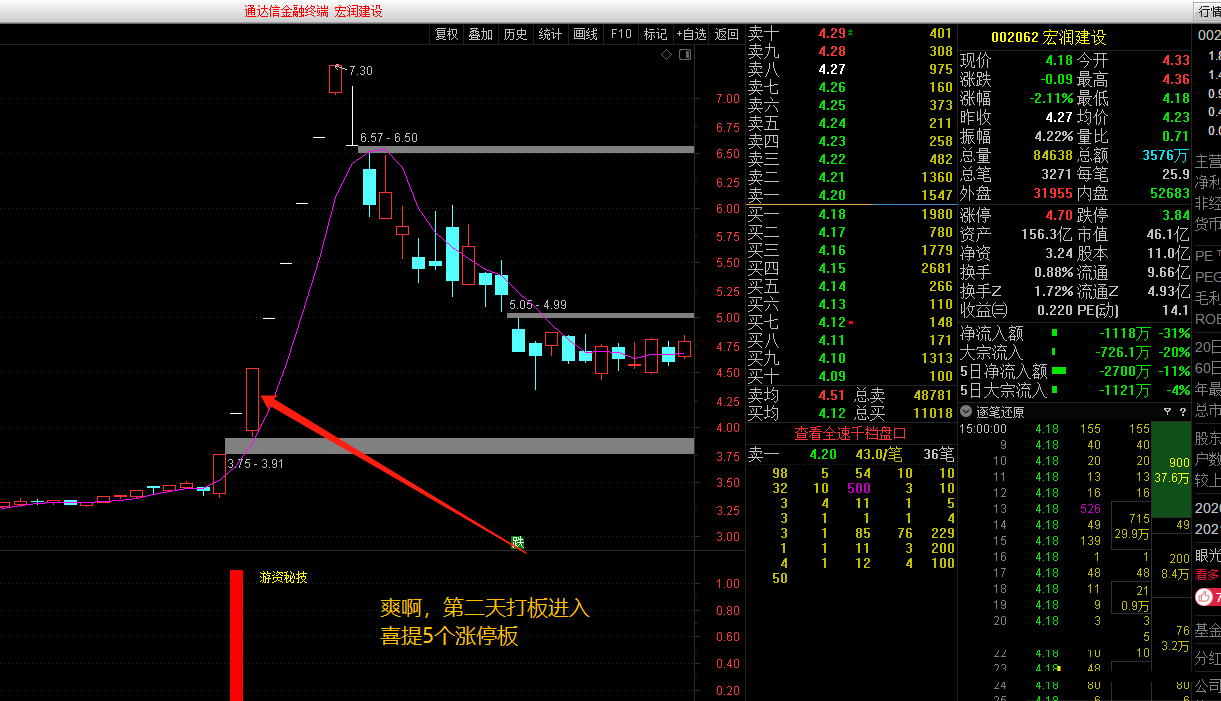This screenshot has height=701, width=1221.
Task: Click the 总买 value 11018
Action: [x=934, y=413]
